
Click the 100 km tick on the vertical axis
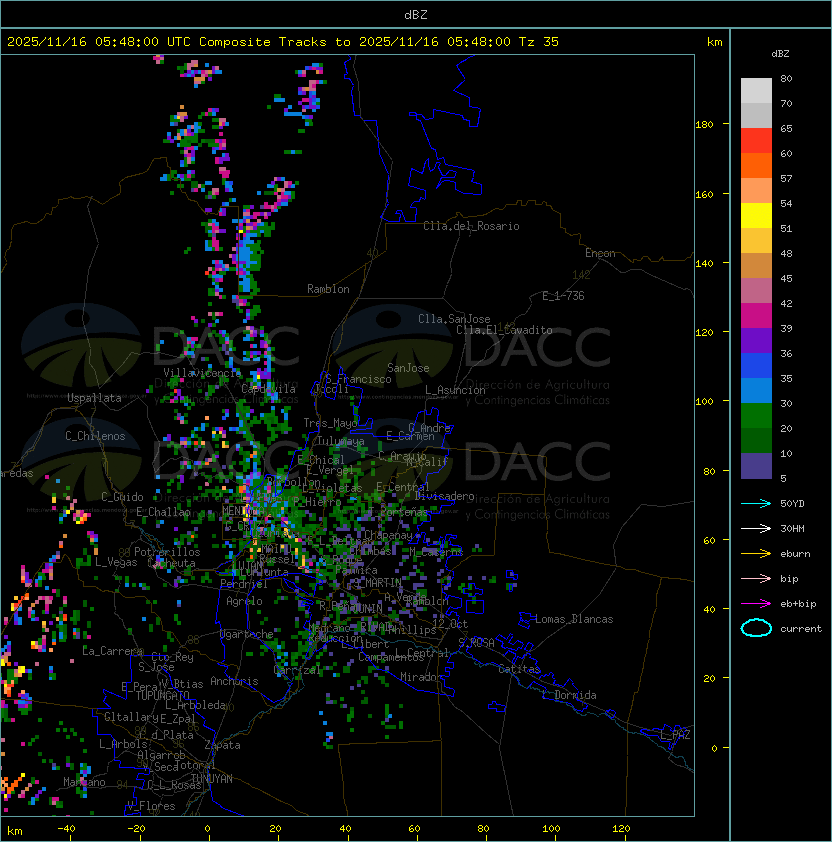[x=704, y=402]
